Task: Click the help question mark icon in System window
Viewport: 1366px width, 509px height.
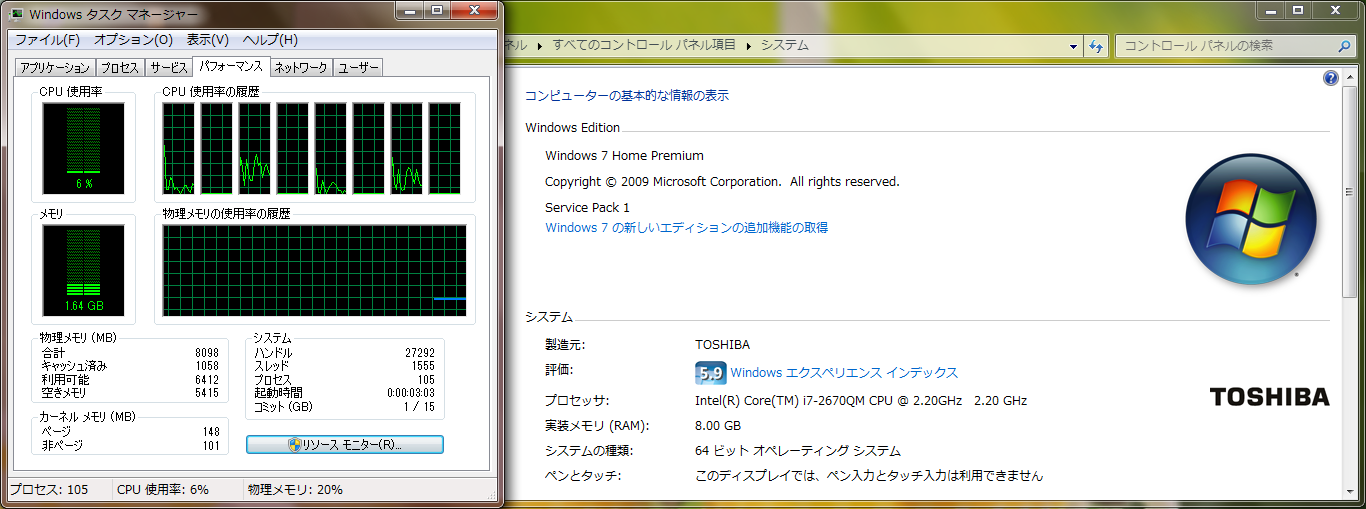Action: click(x=1331, y=78)
